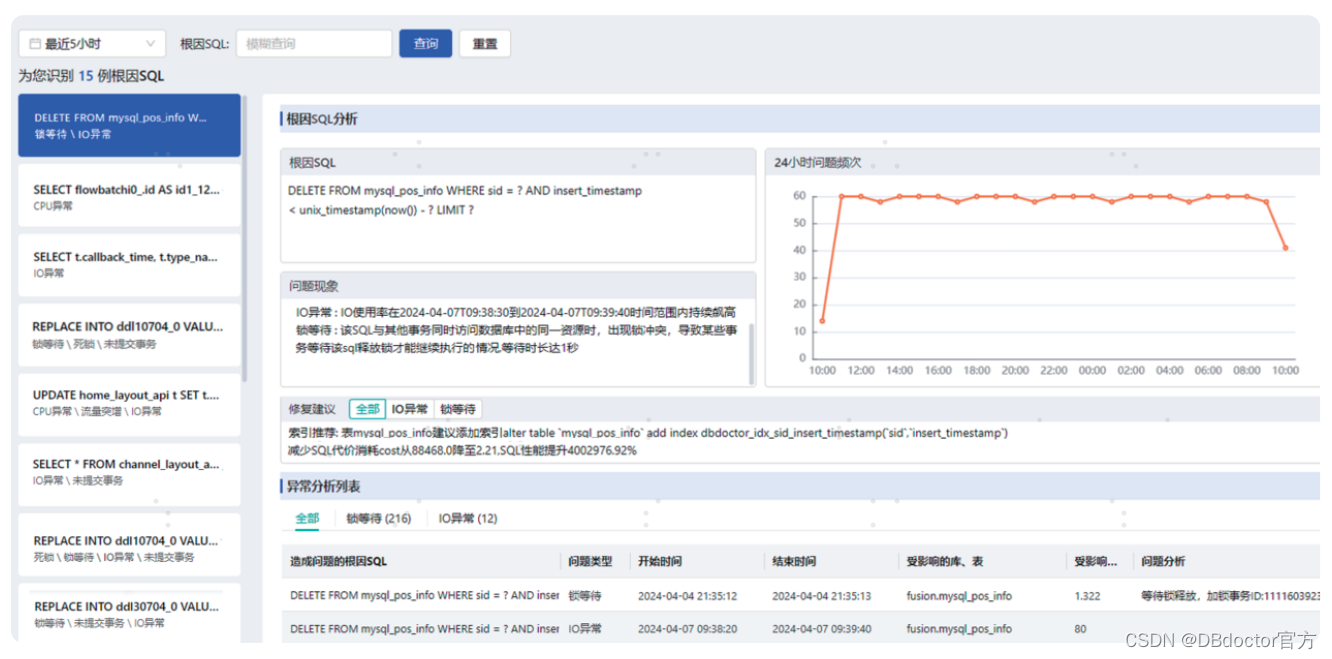Switch to 全部 tab in 异常分析列表
The height and width of the screenshot is (659, 1332).
pos(307,518)
